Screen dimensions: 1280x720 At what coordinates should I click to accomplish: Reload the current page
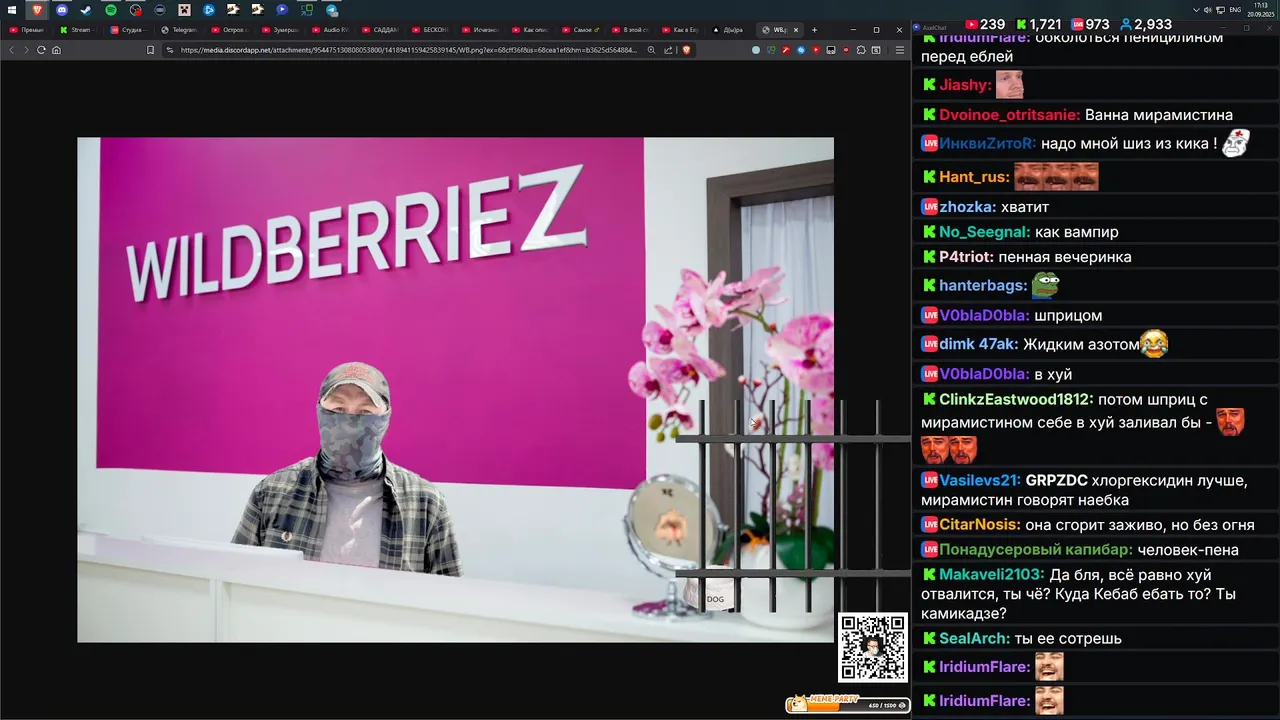(x=41, y=50)
